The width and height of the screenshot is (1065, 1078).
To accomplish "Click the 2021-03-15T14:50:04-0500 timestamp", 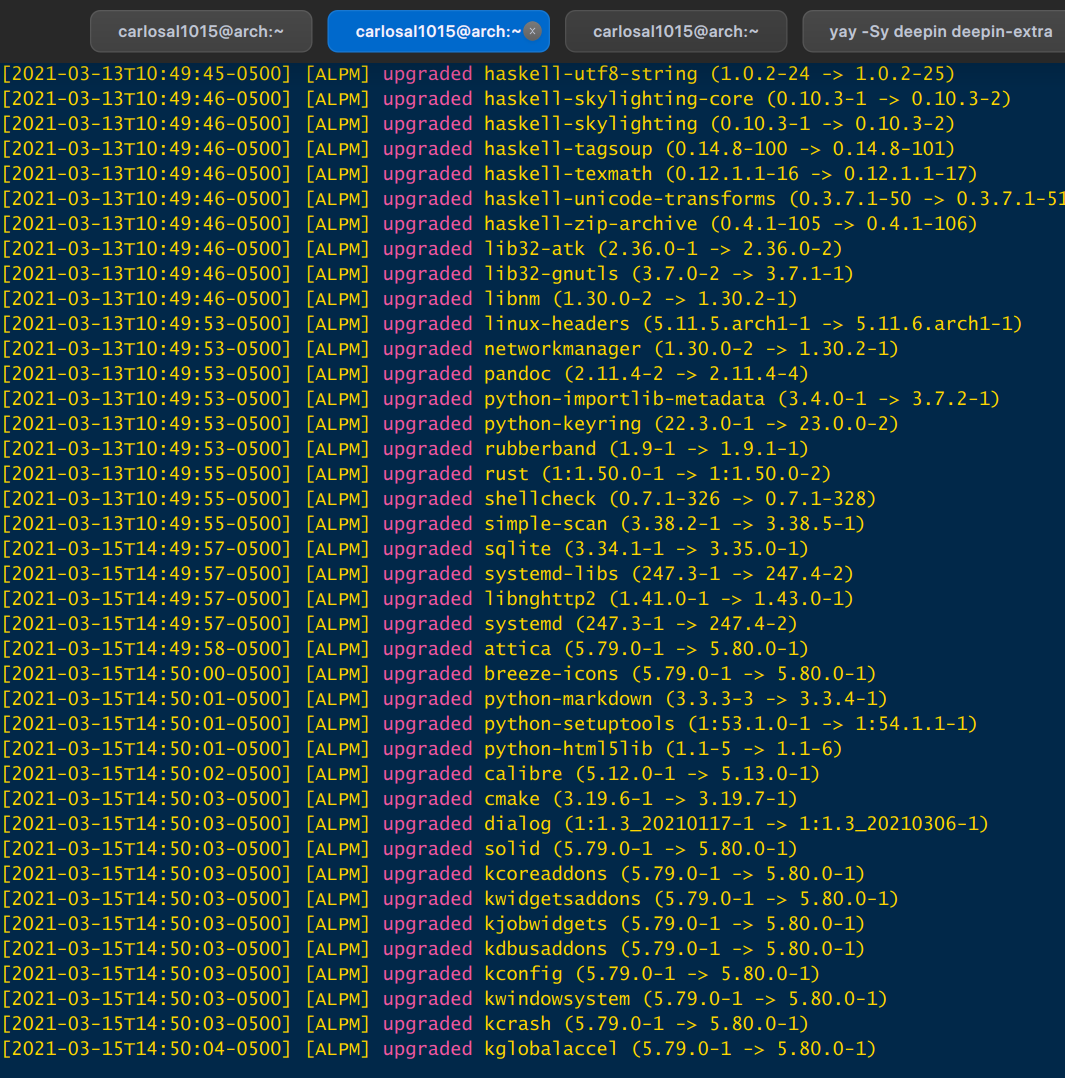I will pos(146,1049).
